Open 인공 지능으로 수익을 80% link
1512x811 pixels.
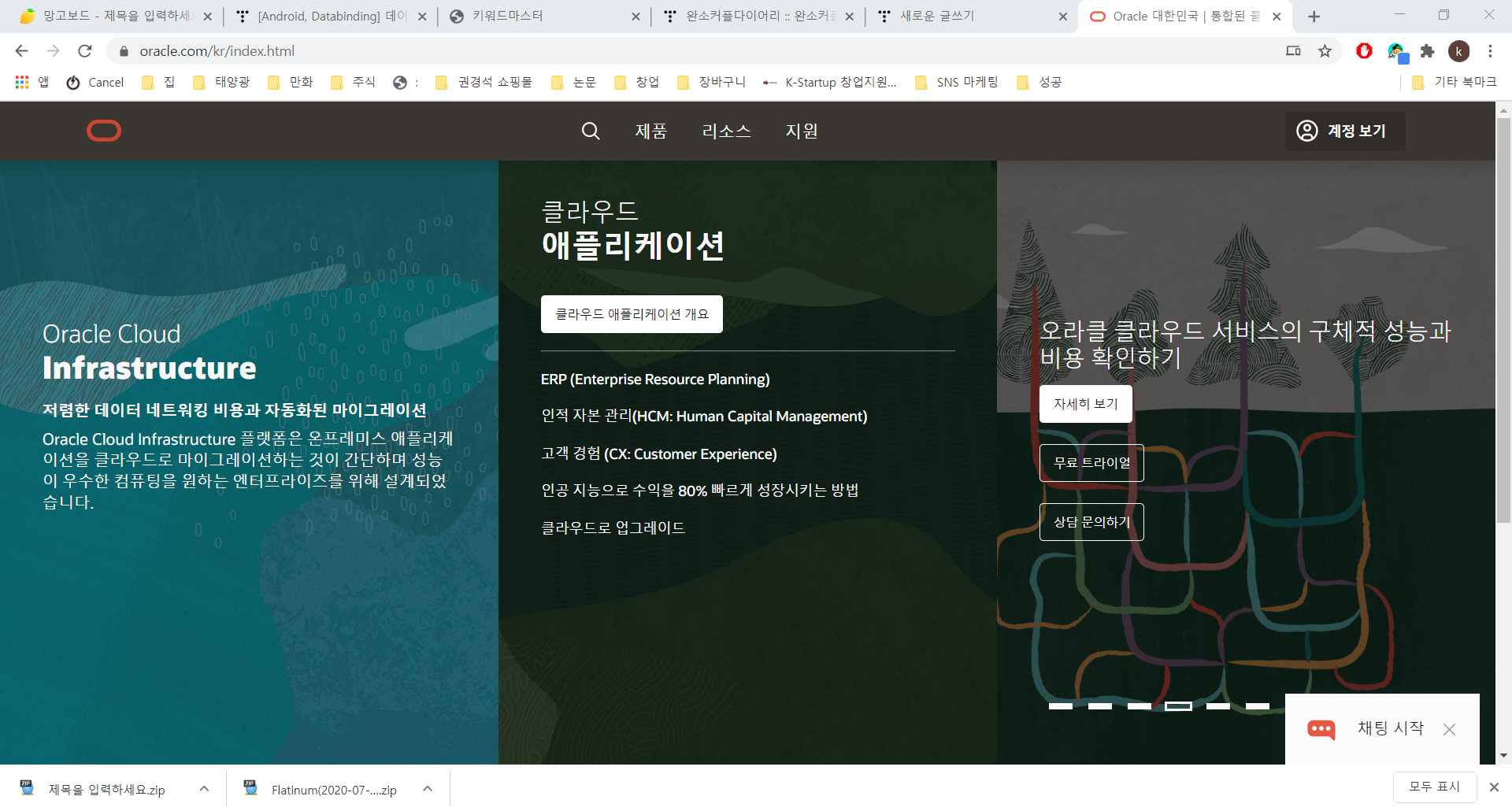(x=700, y=491)
